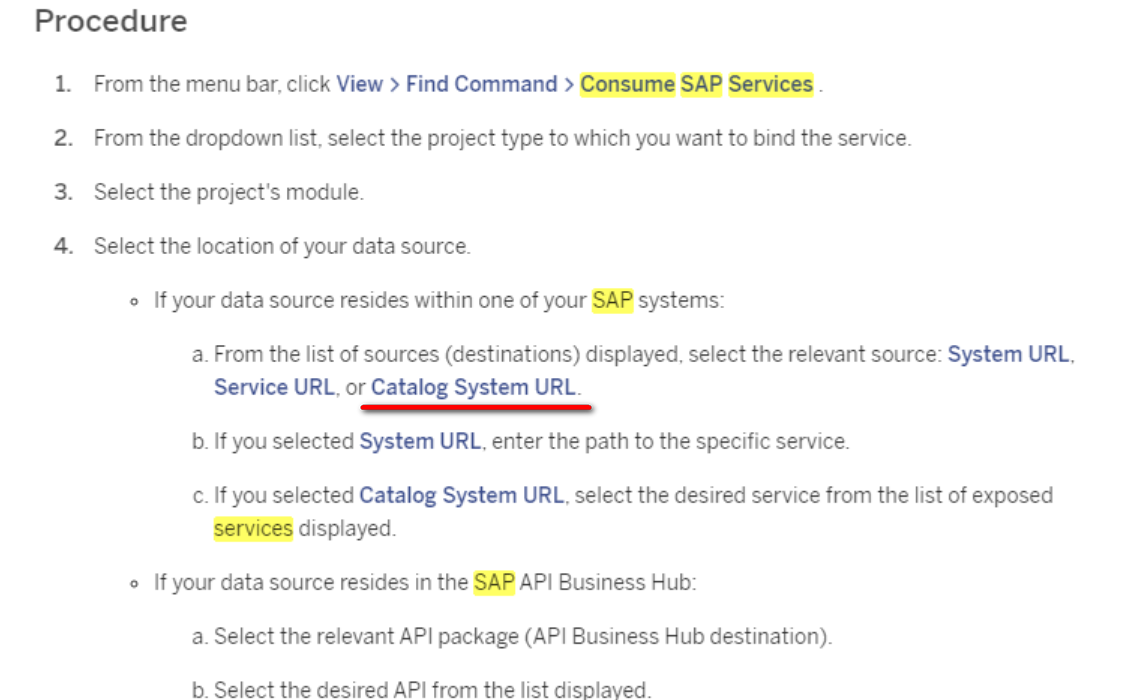Click 'If your data source resides within one of your SAP systems' line
The image size is (1143, 700).
(439, 300)
